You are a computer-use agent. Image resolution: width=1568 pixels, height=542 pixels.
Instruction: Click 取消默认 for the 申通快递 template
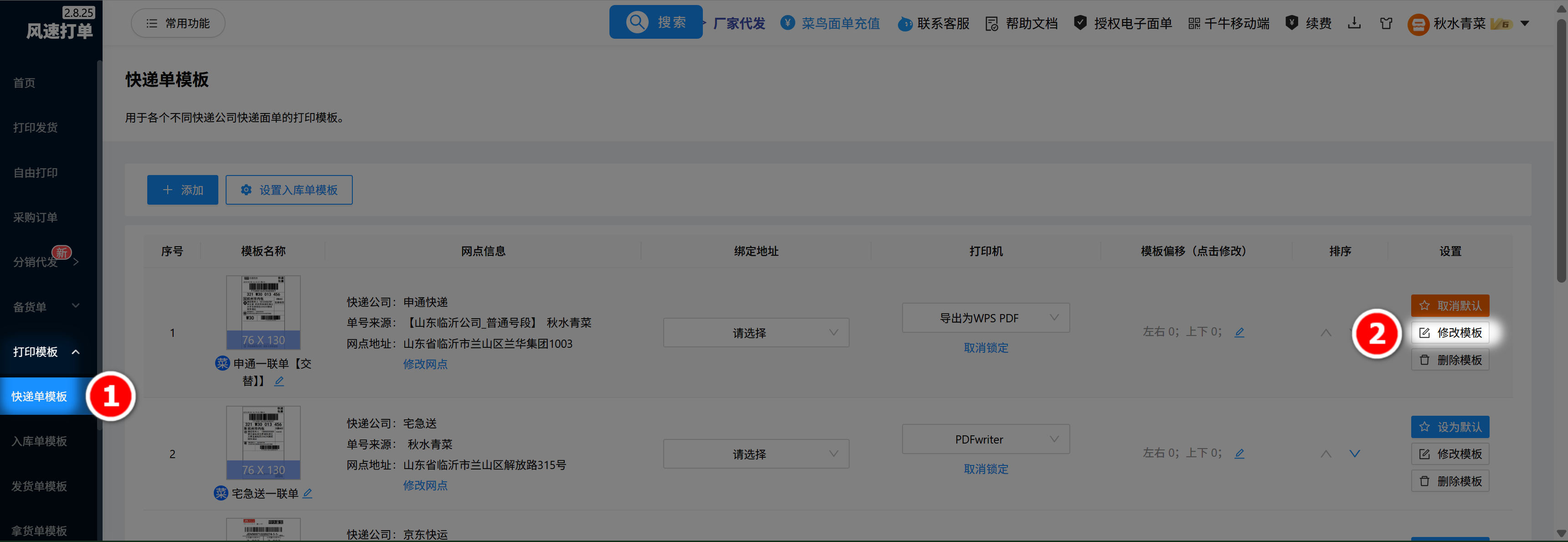tap(1450, 306)
